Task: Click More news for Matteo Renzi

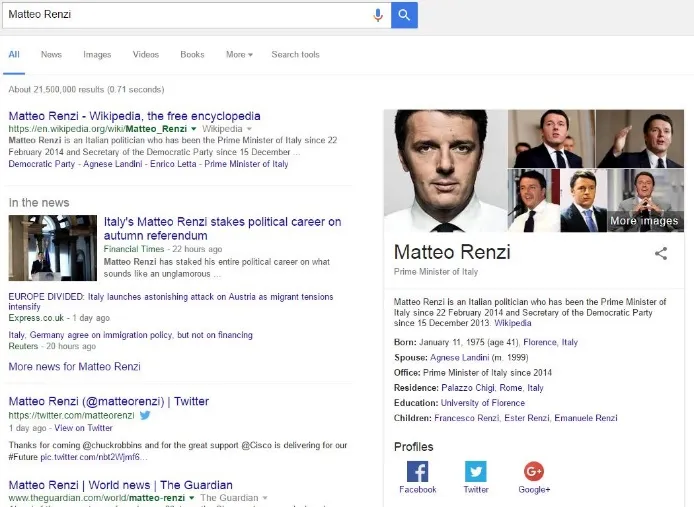Action: pos(74,367)
